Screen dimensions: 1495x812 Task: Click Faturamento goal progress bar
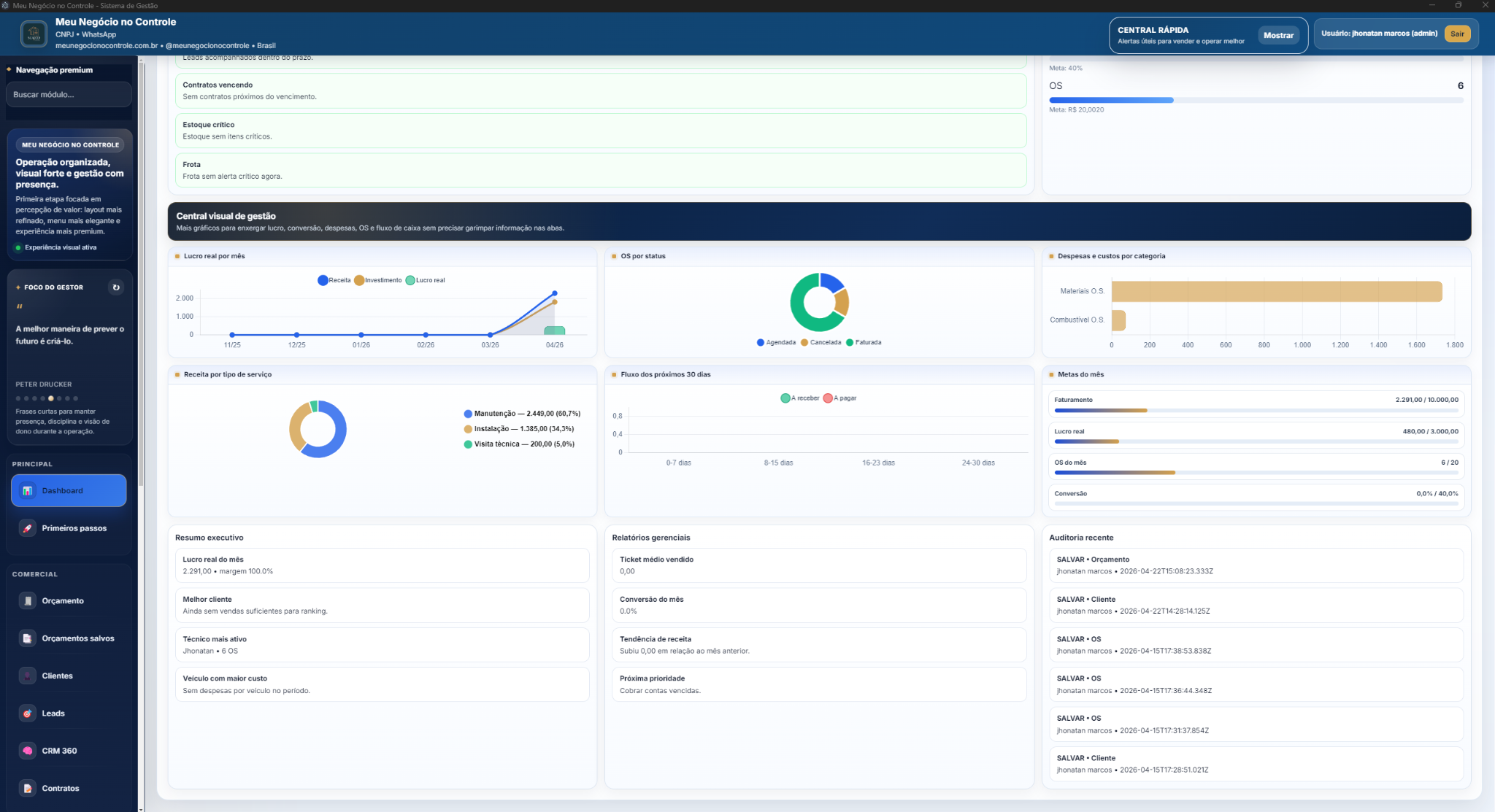point(1256,411)
